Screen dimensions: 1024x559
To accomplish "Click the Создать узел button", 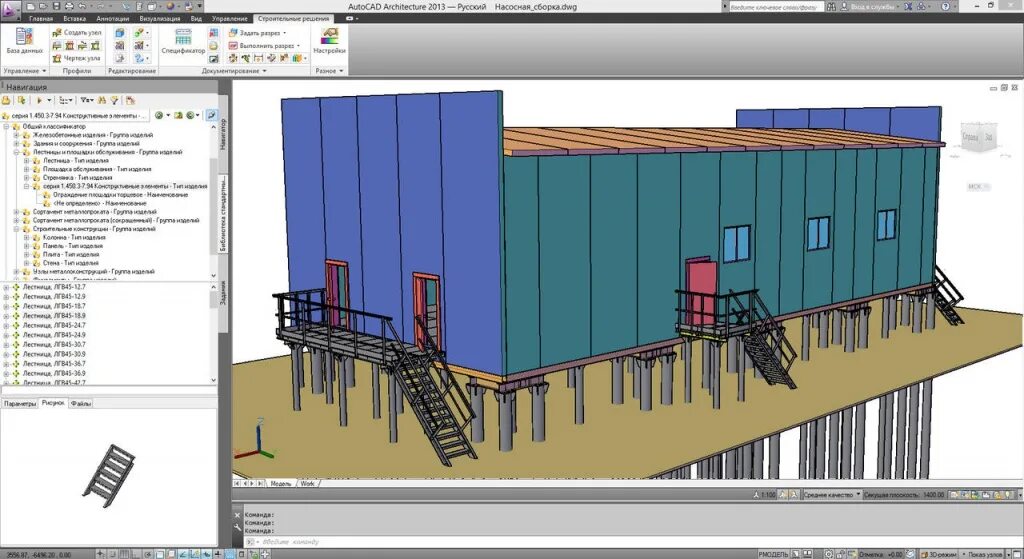I will point(76,32).
